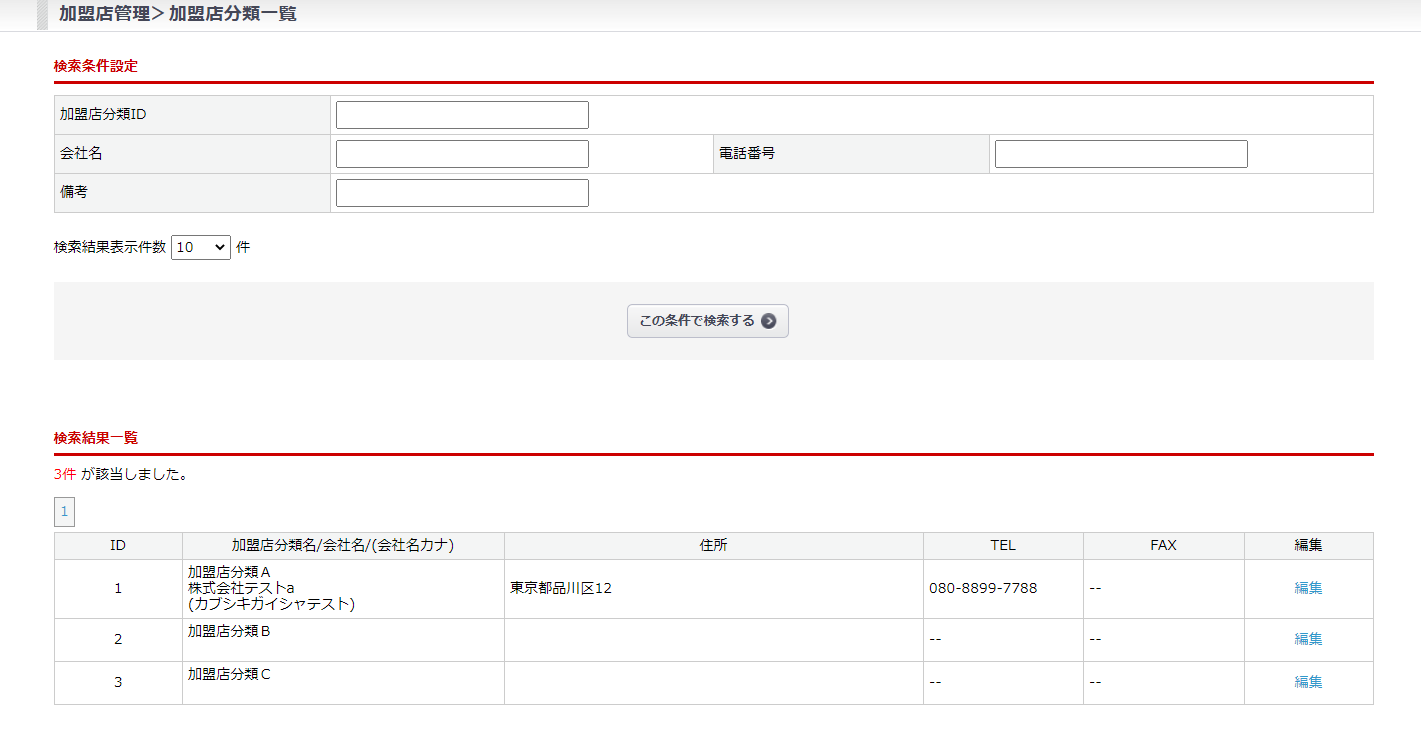Select the 備考 text field
Image resolution: width=1421 pixels, height=729 pixels.
pyautogui.click(x=462, y=193)
